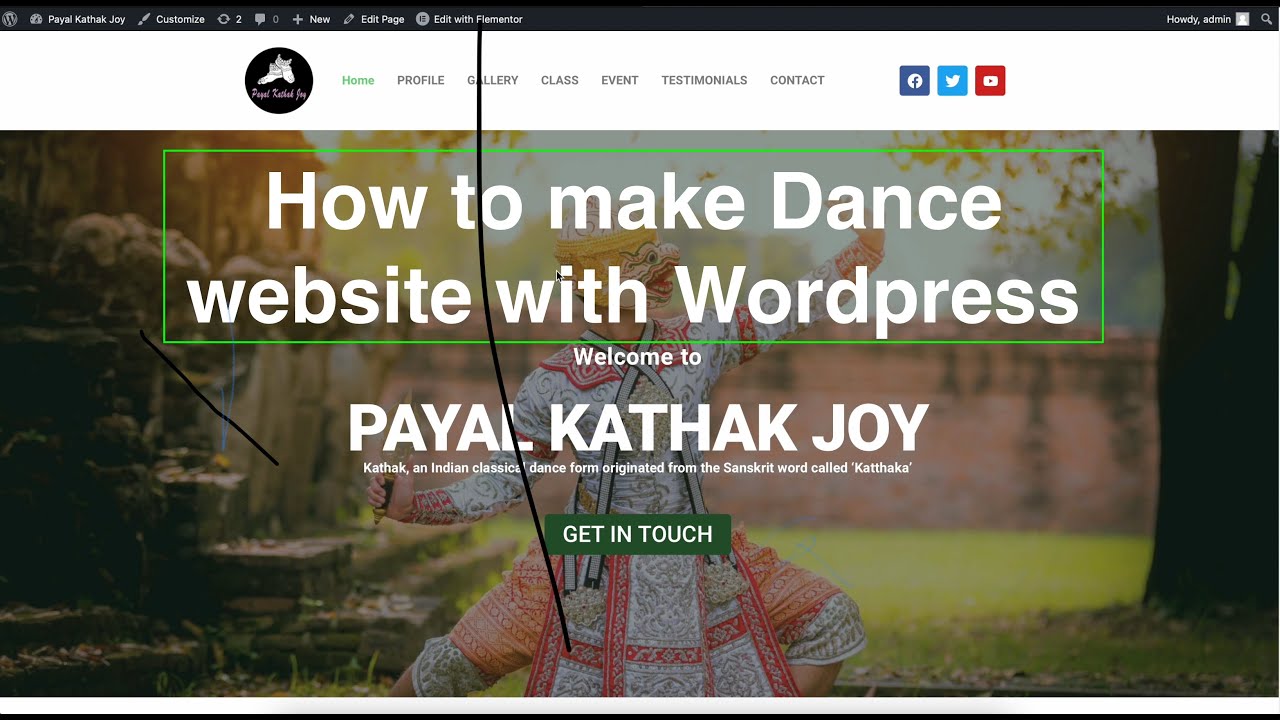
Task: Click the Kathak description sentence in hero
Action: point(638,468)
